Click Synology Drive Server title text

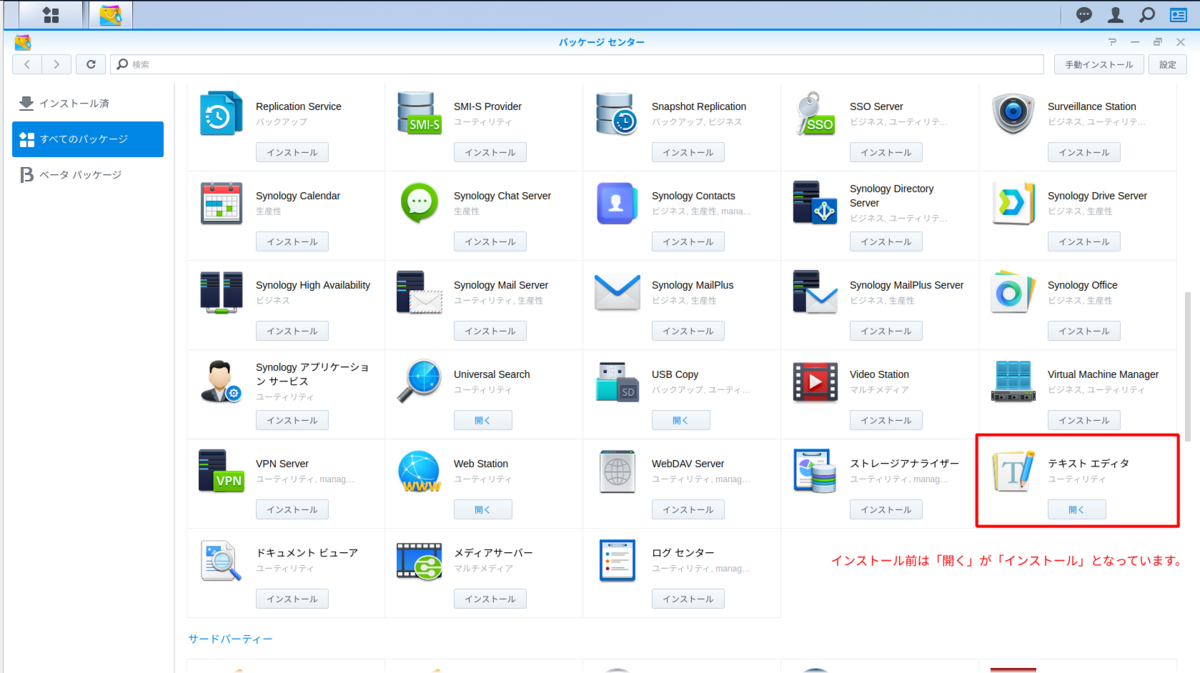pyautogui.click(x=1097, y=196)
